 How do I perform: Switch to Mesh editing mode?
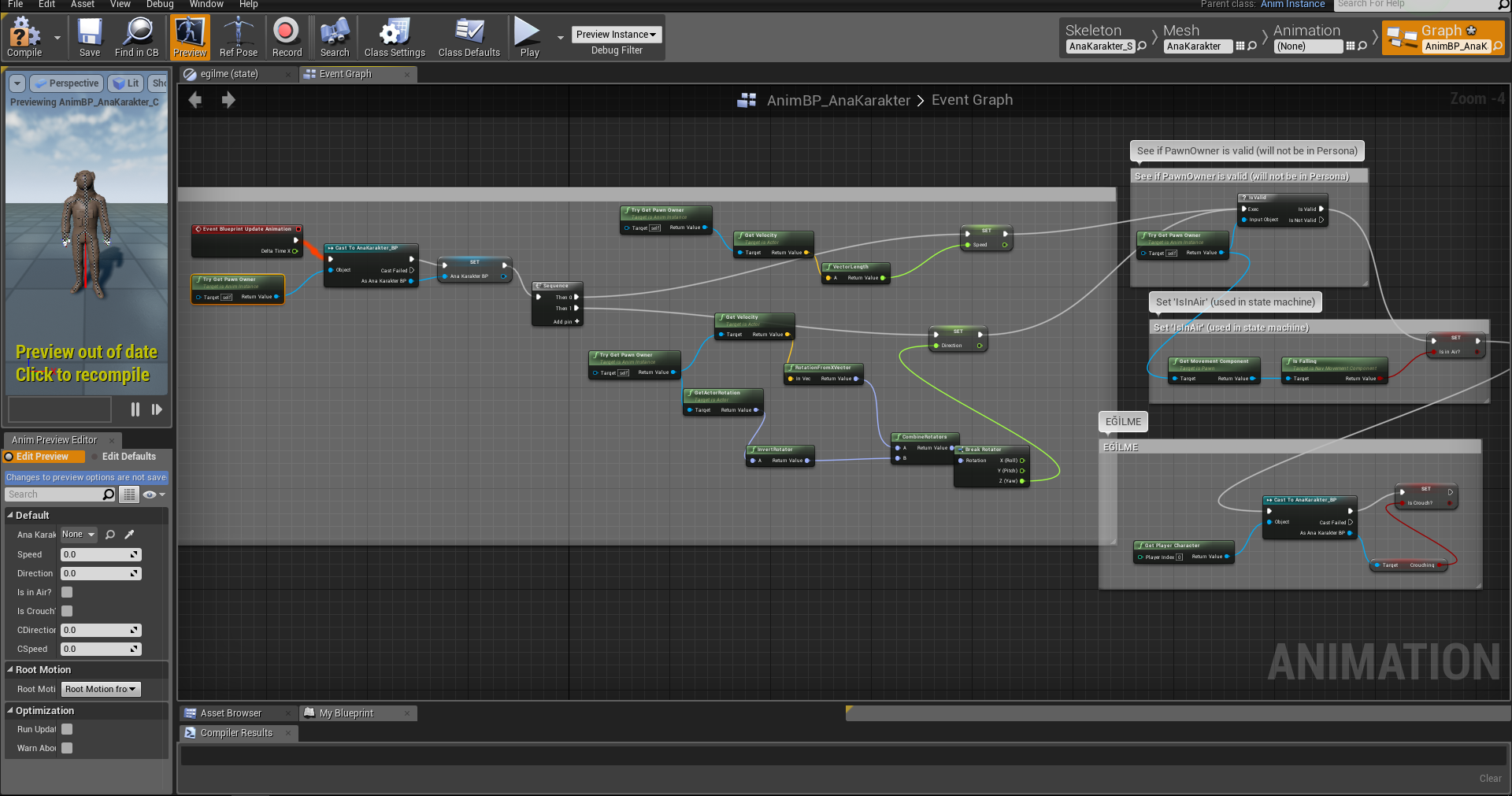click(1181, 31)
